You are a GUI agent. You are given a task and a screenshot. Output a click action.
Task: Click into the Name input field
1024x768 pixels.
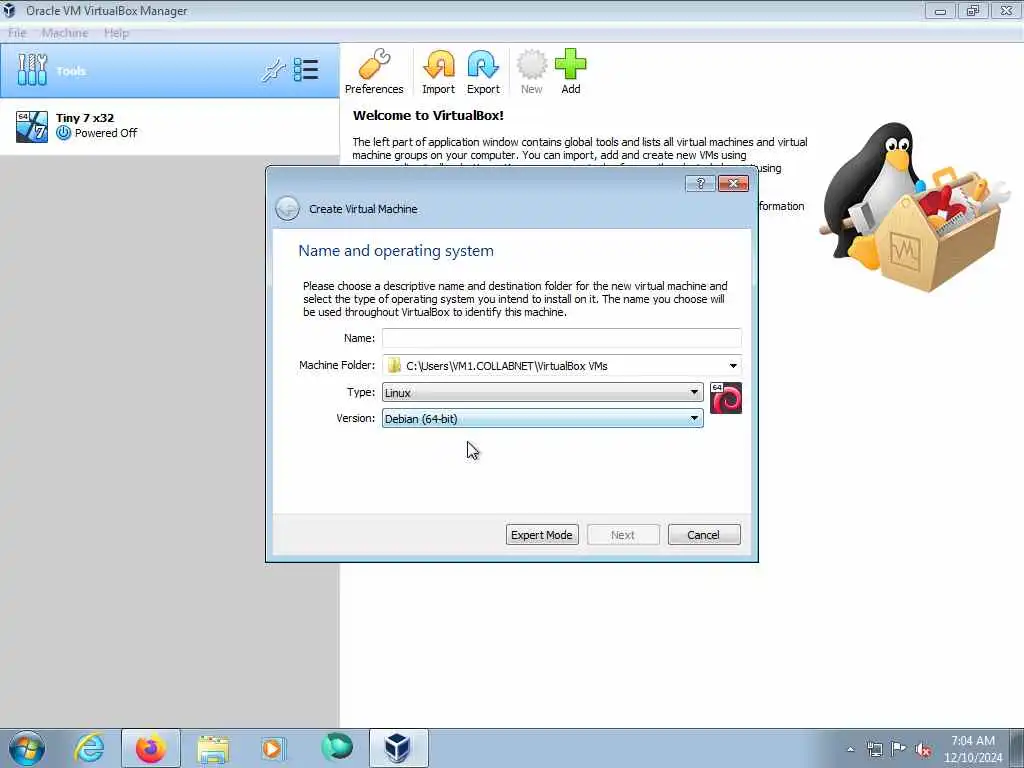coord(562,338)
